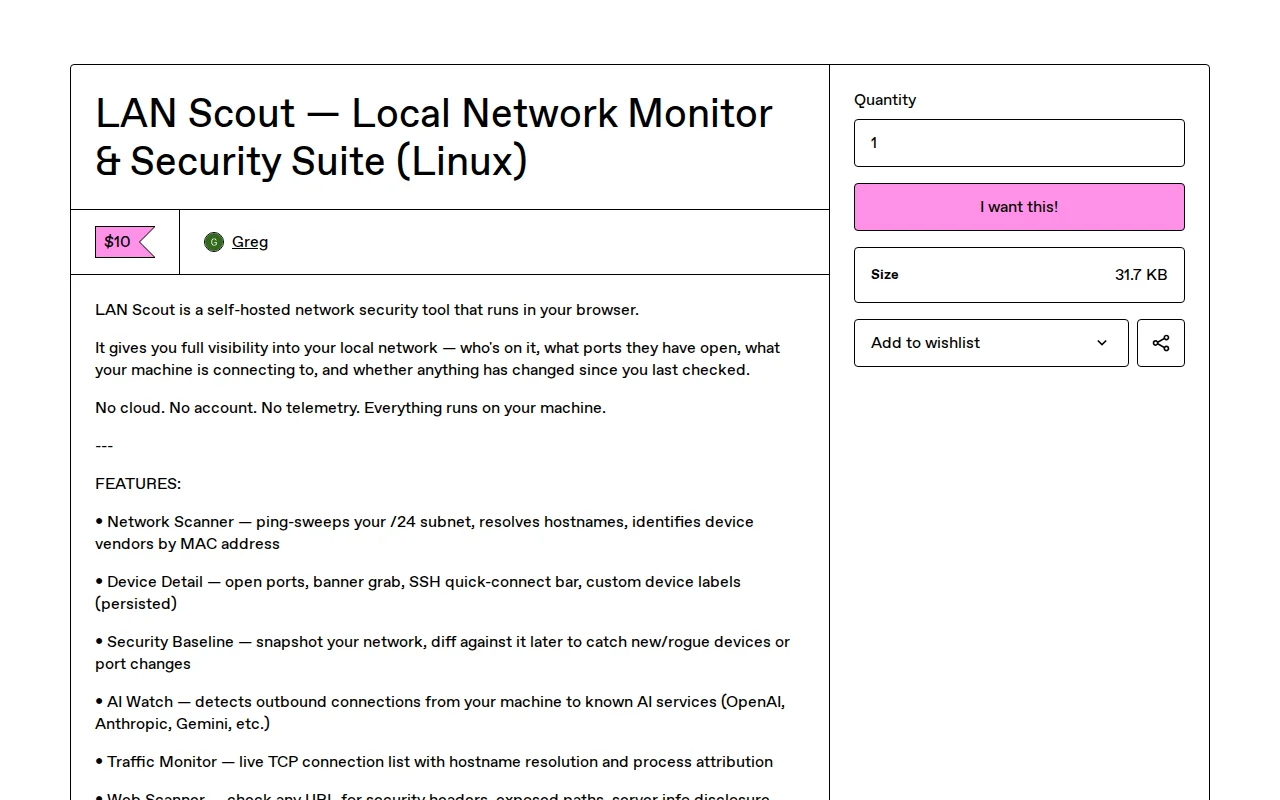Click the "Size" label
1280x800 pixels.
click(885, 275)
